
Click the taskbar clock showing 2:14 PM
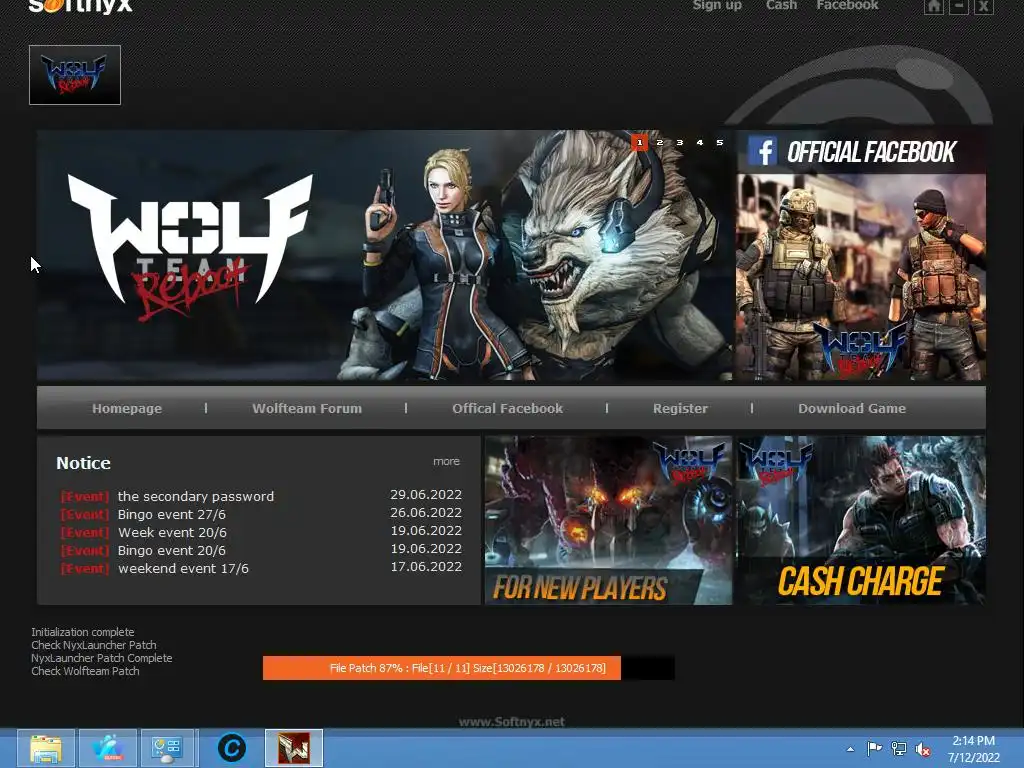pyautogui.click(x=973, y=741)
